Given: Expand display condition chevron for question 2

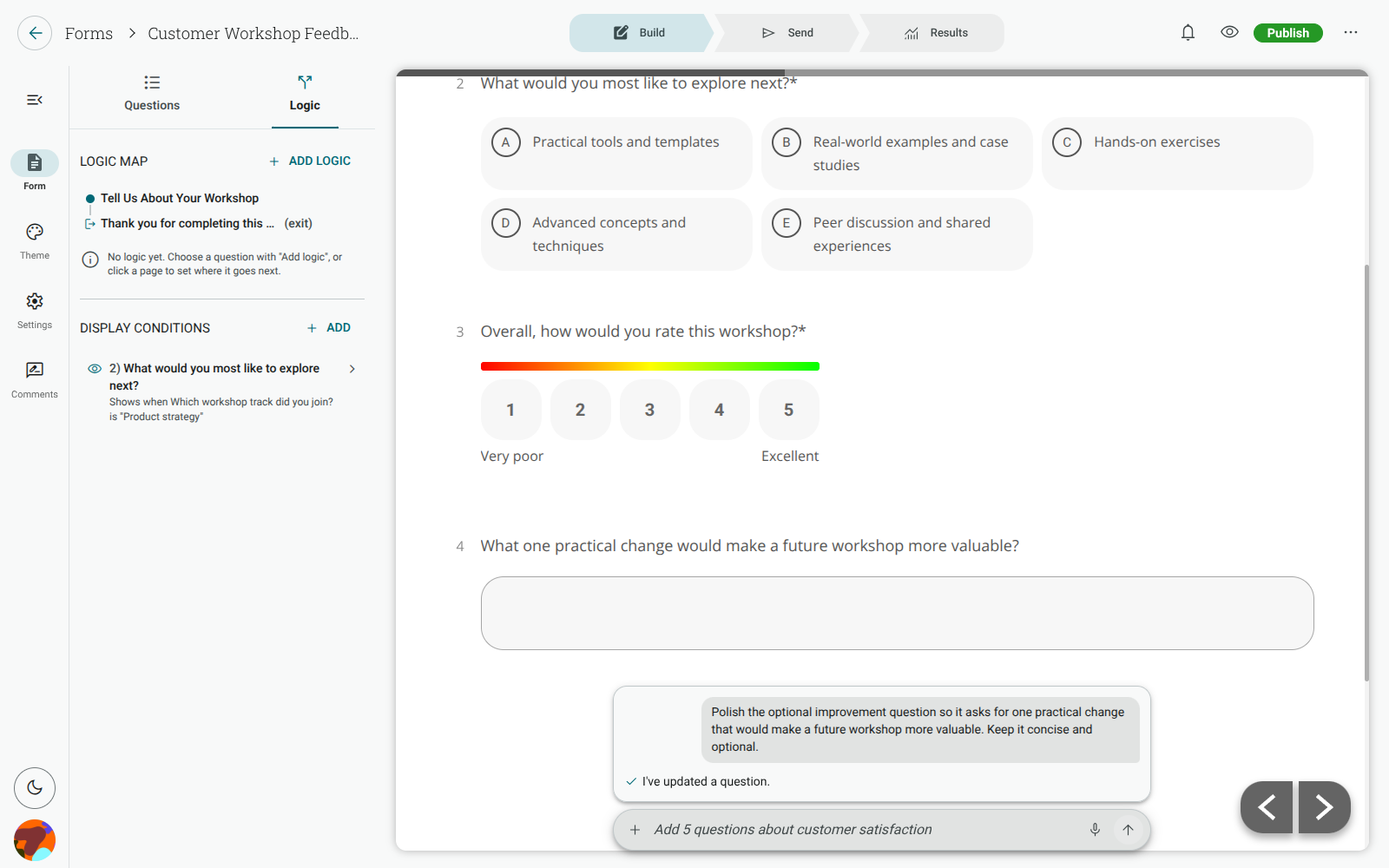Looking at the screenshot, I should (352, 369).
